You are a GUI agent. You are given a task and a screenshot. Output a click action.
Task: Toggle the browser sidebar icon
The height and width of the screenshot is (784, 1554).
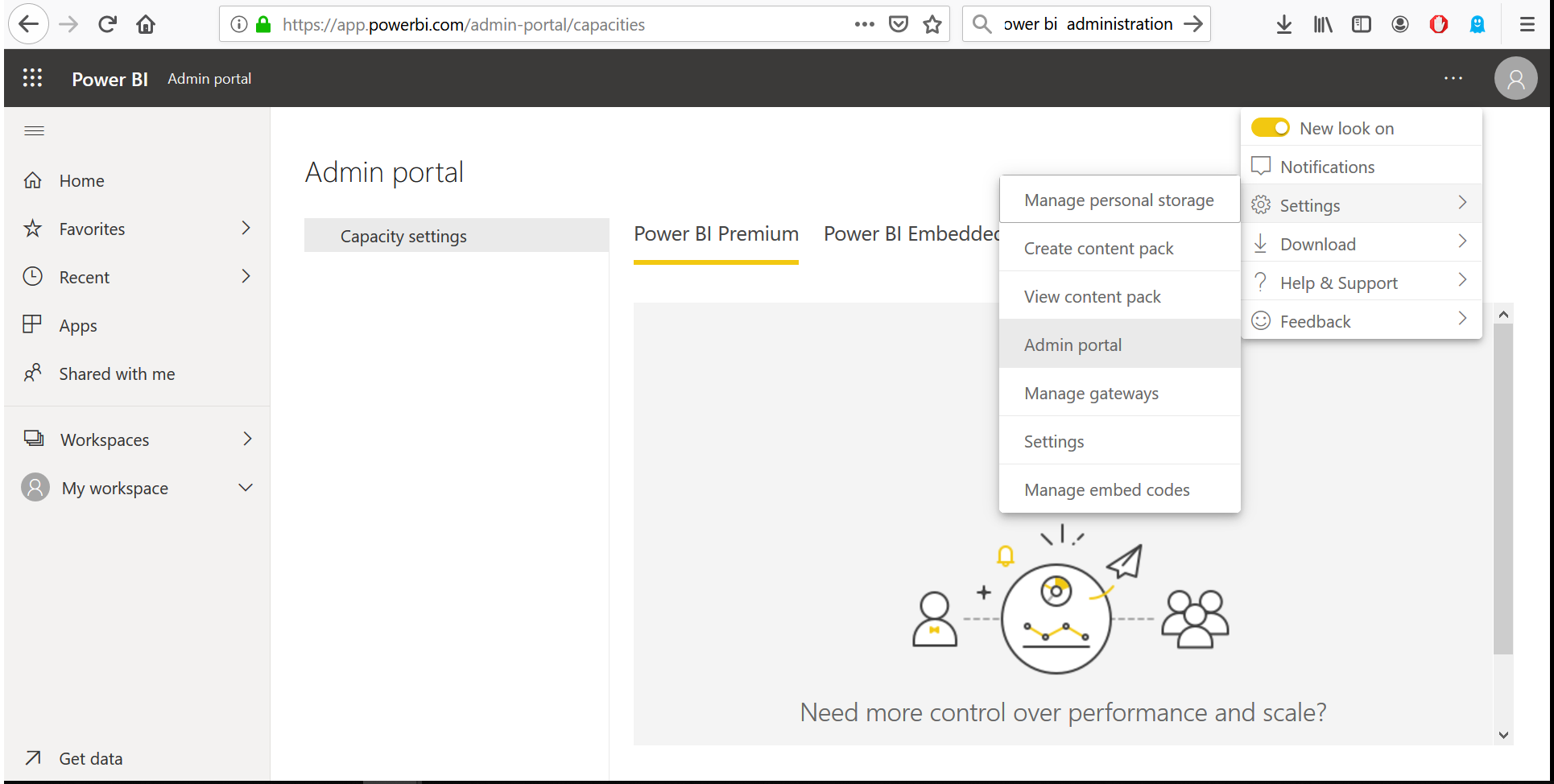pos(1362,24)
